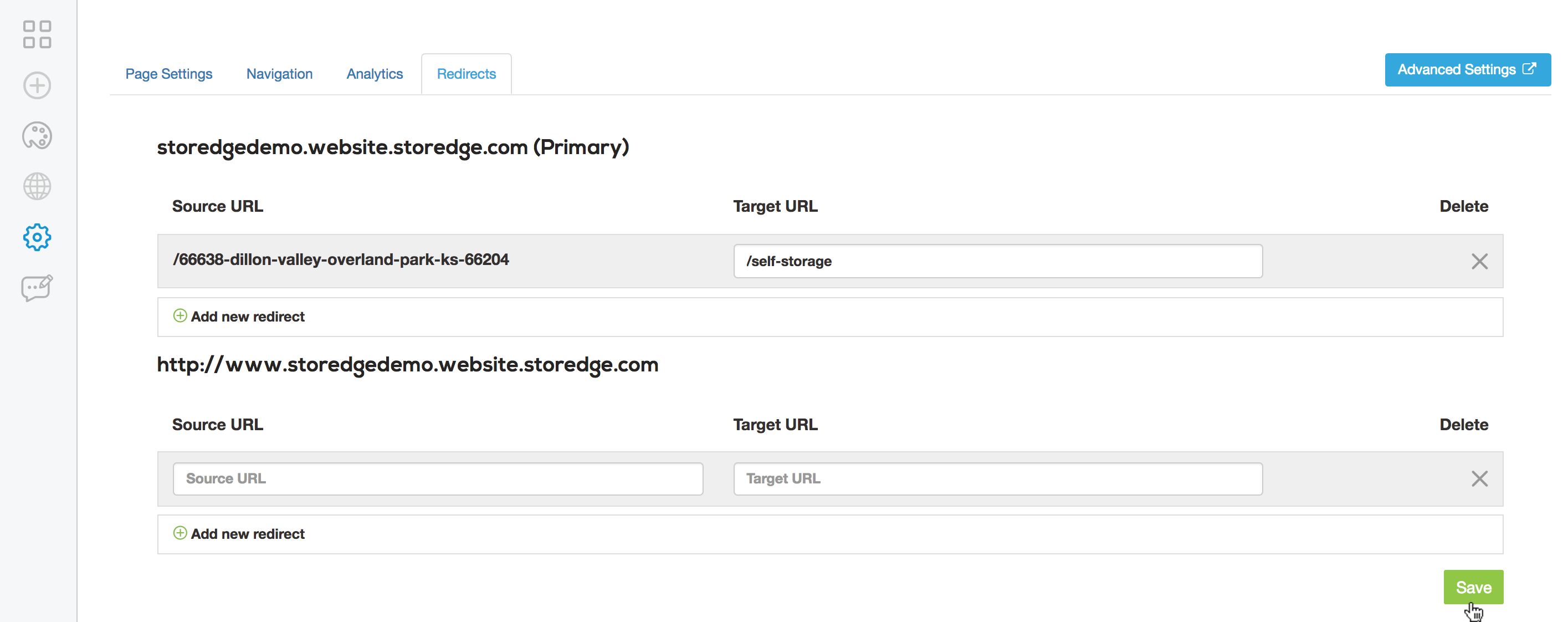Delete the dillon-valley redirect with X
This screenshot has width=1568, height=622.
(x=1479, y=261)
